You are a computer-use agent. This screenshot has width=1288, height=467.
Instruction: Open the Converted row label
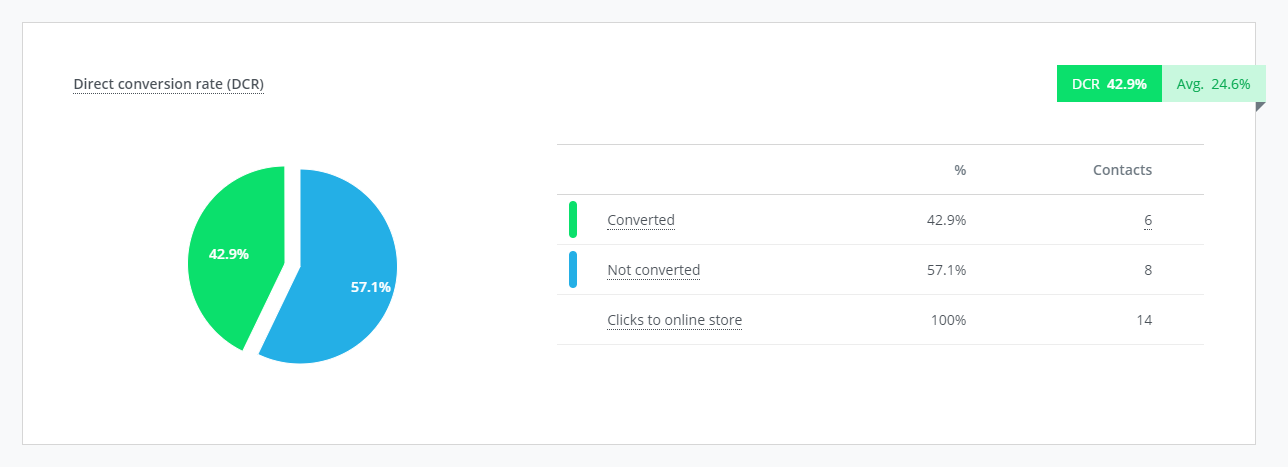641,220
